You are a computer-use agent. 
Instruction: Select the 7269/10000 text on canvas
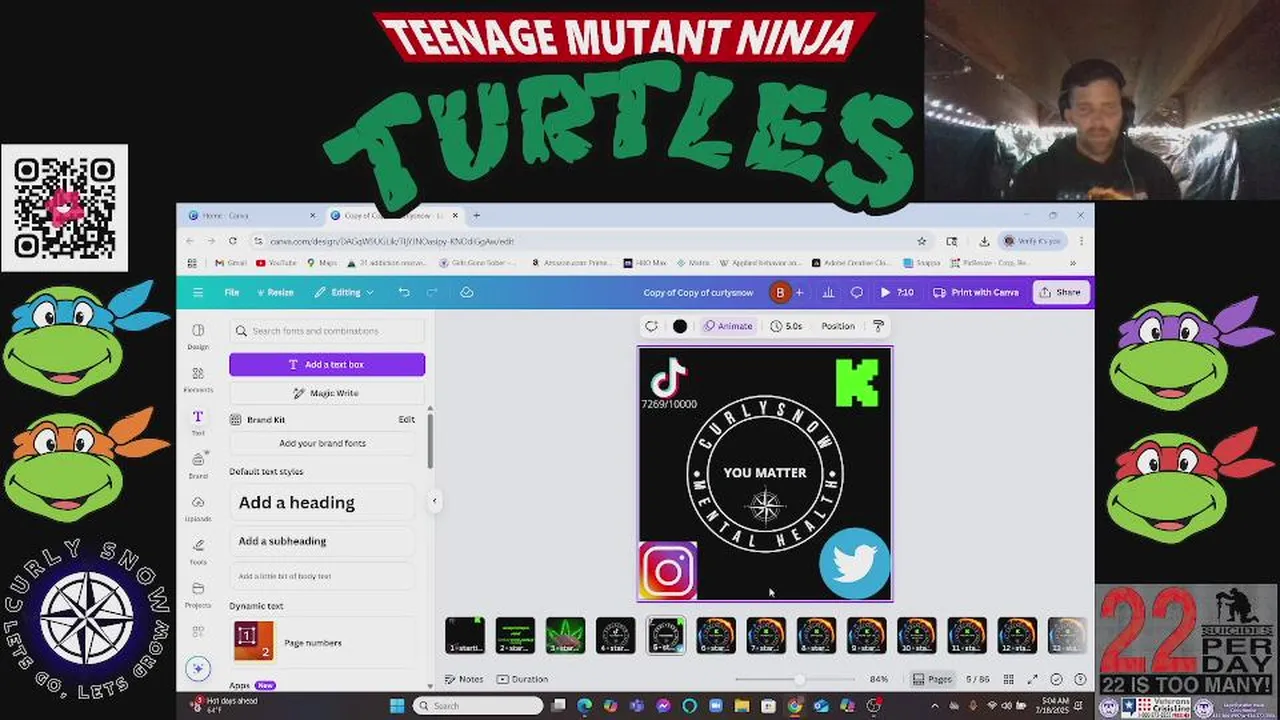coord(669,404)
